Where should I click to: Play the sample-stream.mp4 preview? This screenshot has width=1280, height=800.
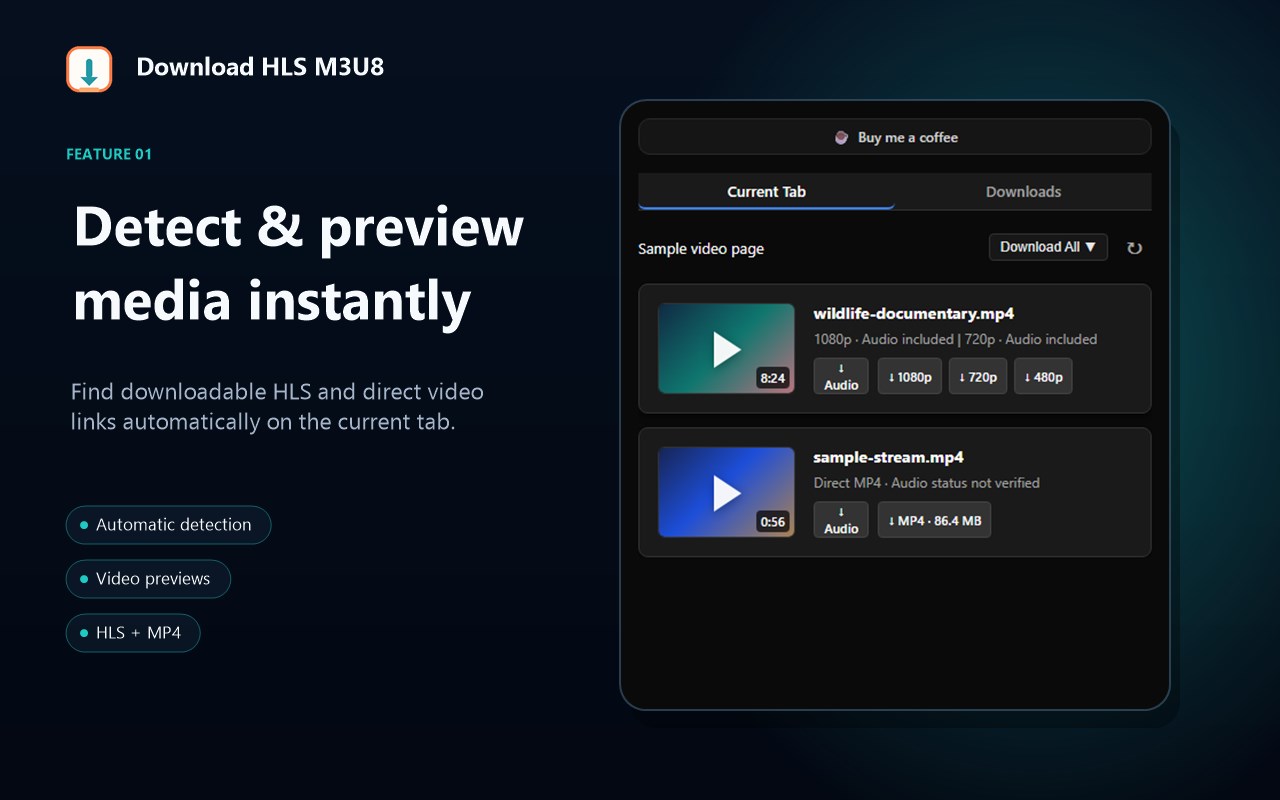pyautogui.click(x=726, y=492)
